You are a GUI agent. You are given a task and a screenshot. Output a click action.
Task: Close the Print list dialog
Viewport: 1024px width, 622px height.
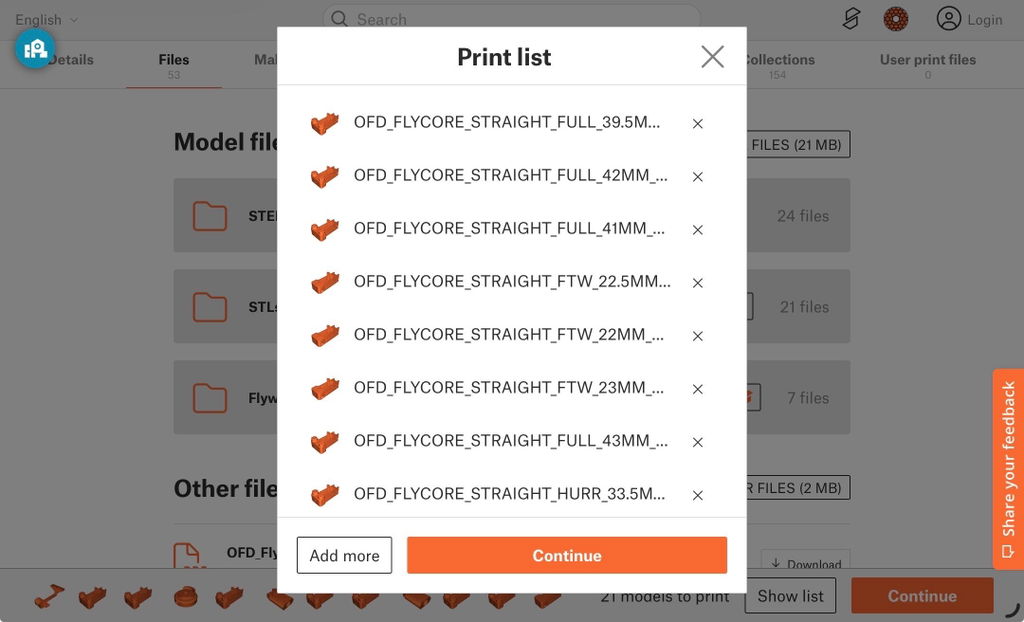(712, 57)
